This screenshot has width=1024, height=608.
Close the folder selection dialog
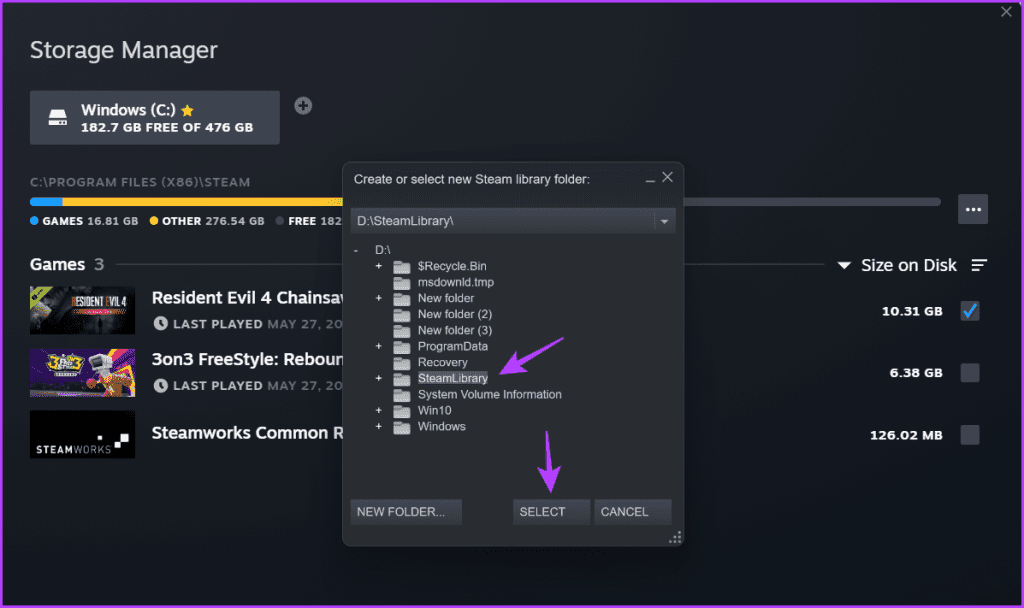pos(667,177)
